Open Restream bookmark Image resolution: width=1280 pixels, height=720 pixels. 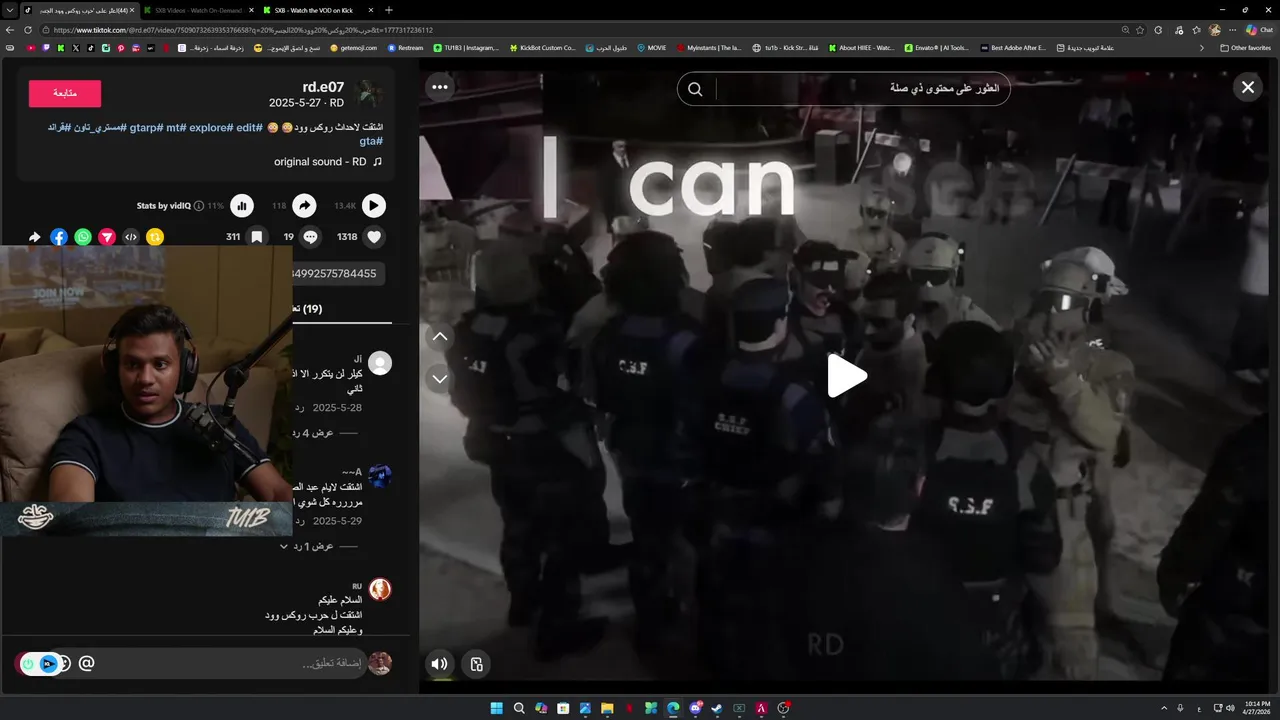click(405, 48)
